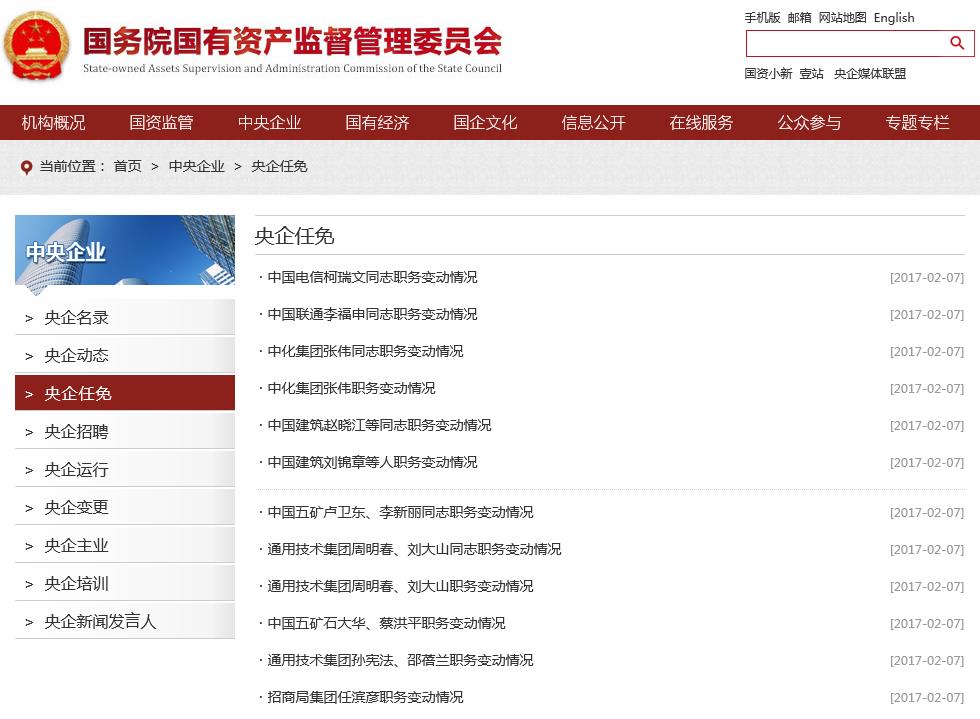Switch to the English version link
The width and height of the screenshot is (980, 719).
(x=894, y=17)
